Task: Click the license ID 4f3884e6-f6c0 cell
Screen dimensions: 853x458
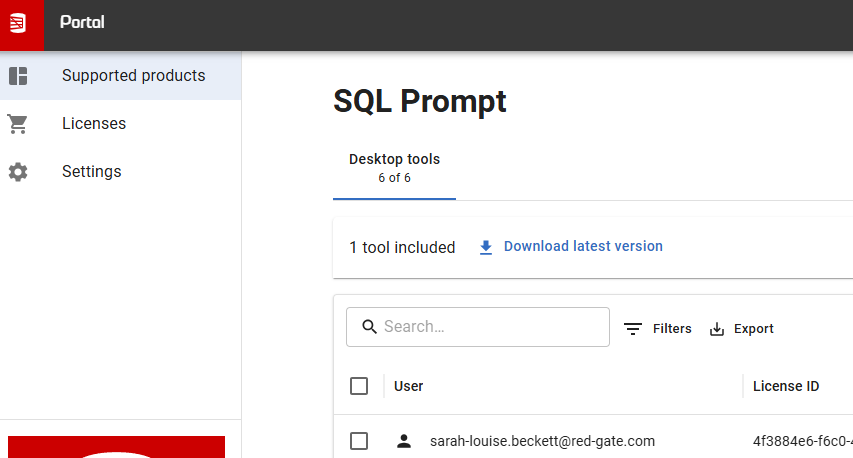Action: (803, 441)
